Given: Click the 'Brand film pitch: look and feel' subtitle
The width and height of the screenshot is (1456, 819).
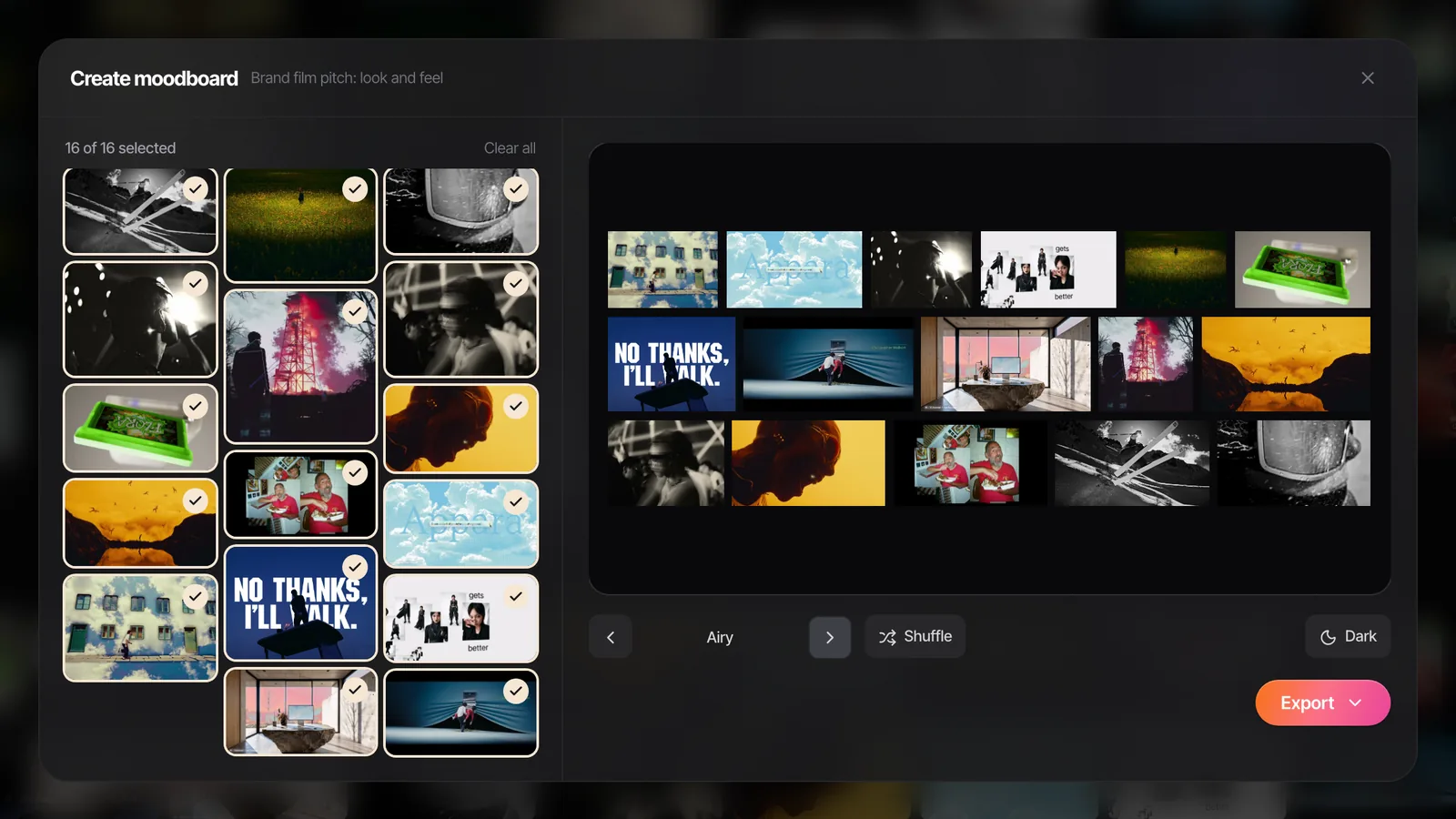Looking at the screenshot, I should click(347, 78).
